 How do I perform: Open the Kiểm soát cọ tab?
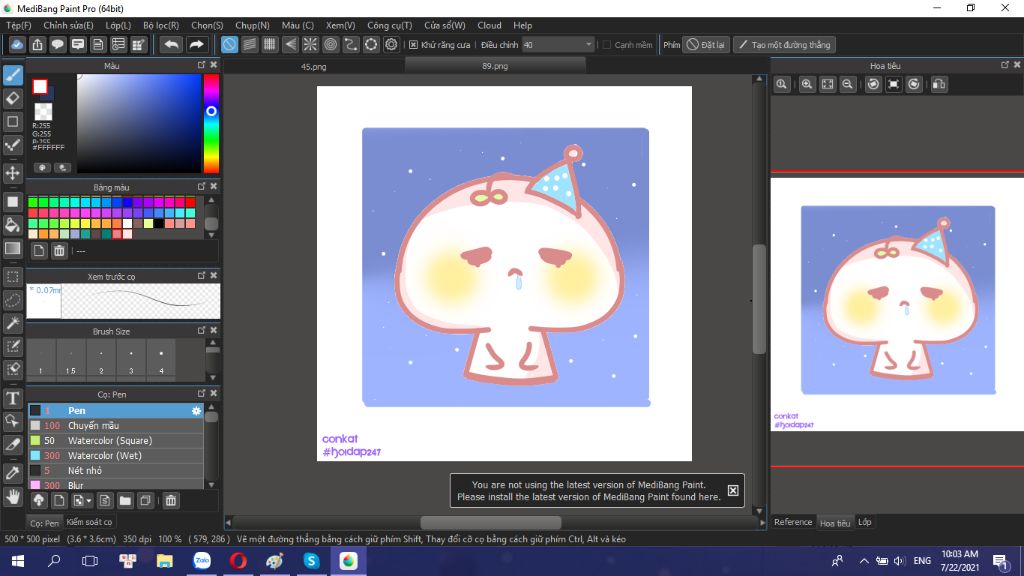coord(89,522)
